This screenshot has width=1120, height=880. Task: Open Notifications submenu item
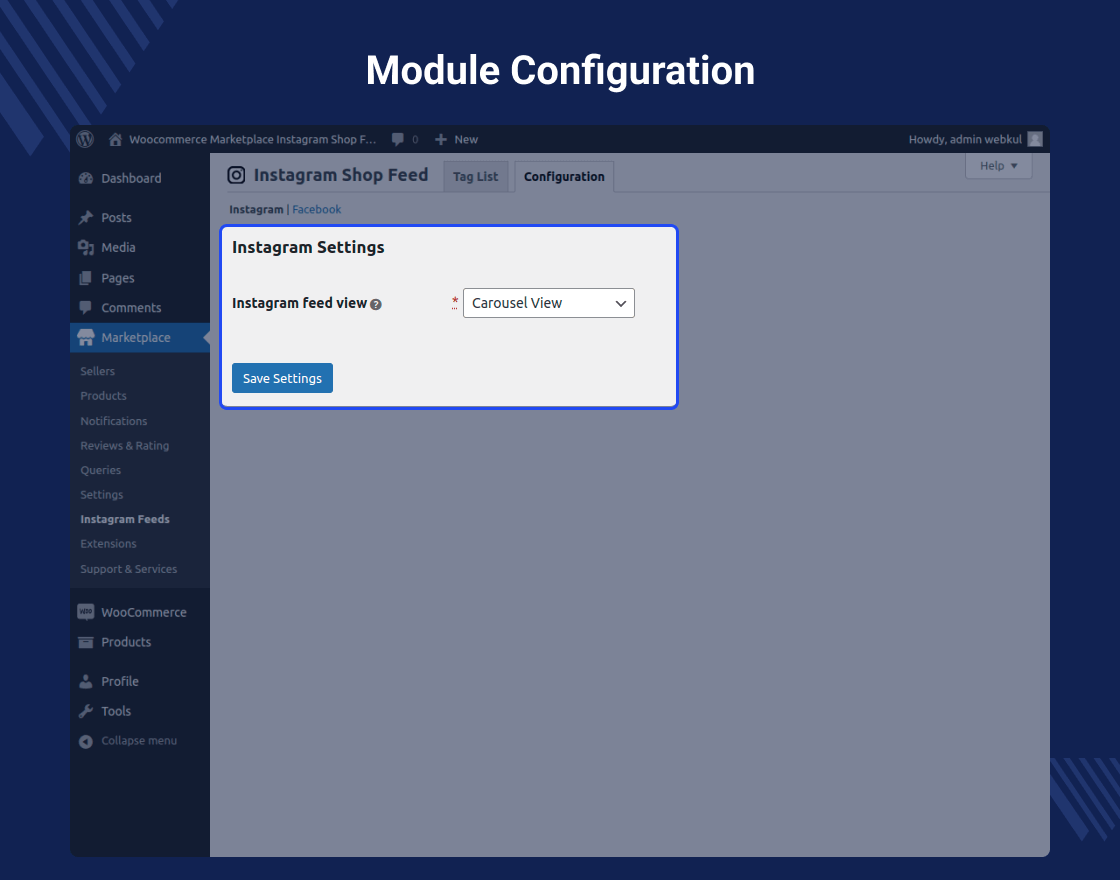pyautogui.click(x=114, y=421)
